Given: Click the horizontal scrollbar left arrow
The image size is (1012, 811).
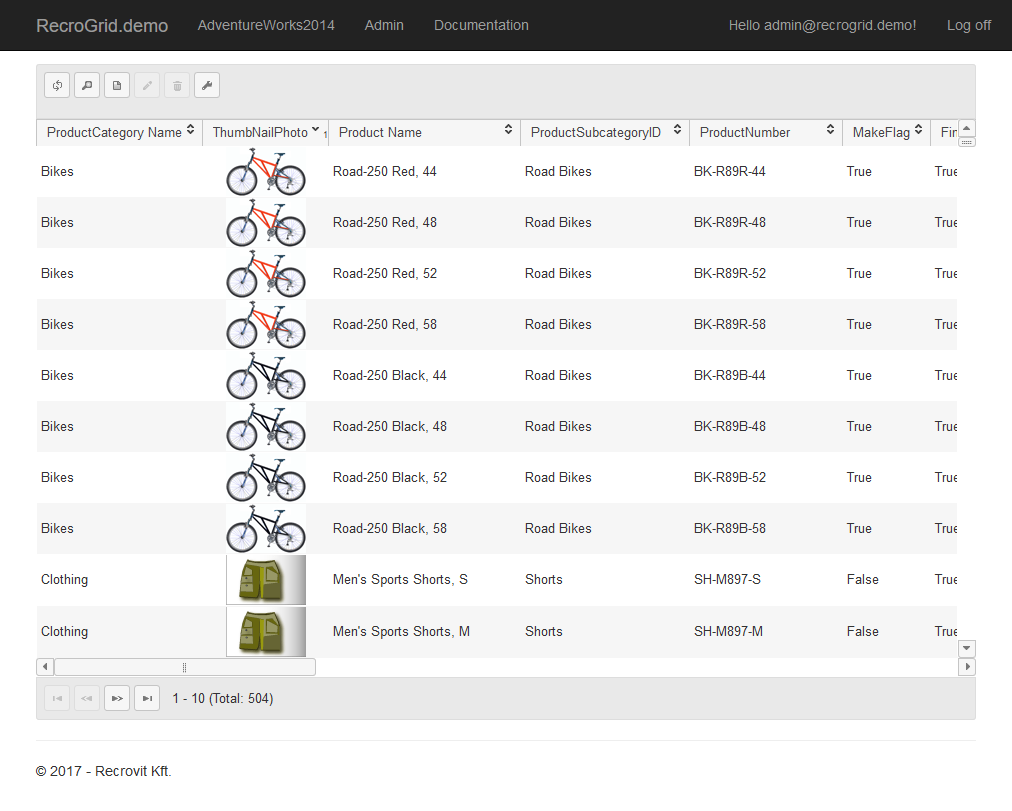Looking at the screenshot, I should (45, 667).
